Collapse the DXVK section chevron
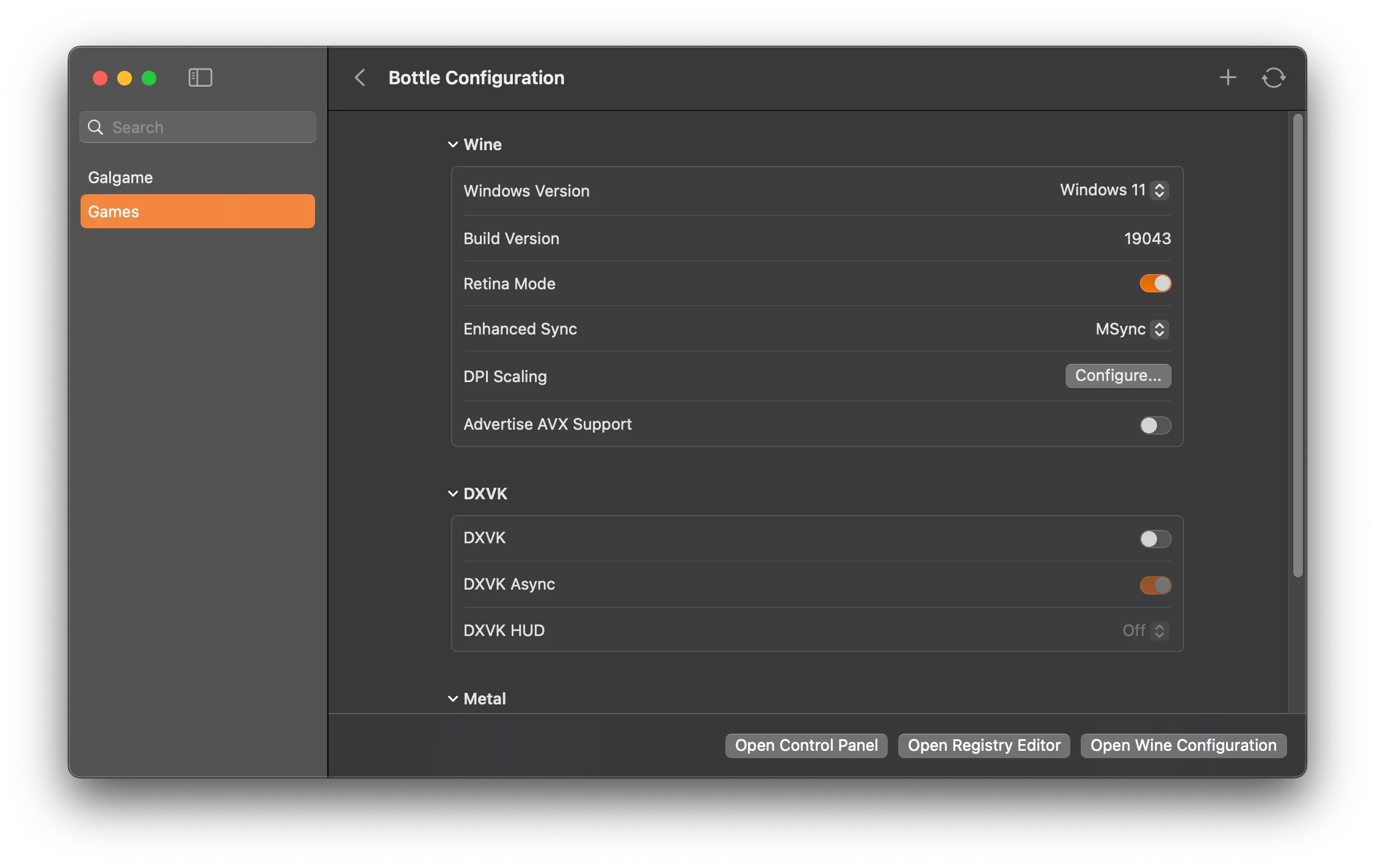Screen dimensions: 1375x868 (453, 494)
